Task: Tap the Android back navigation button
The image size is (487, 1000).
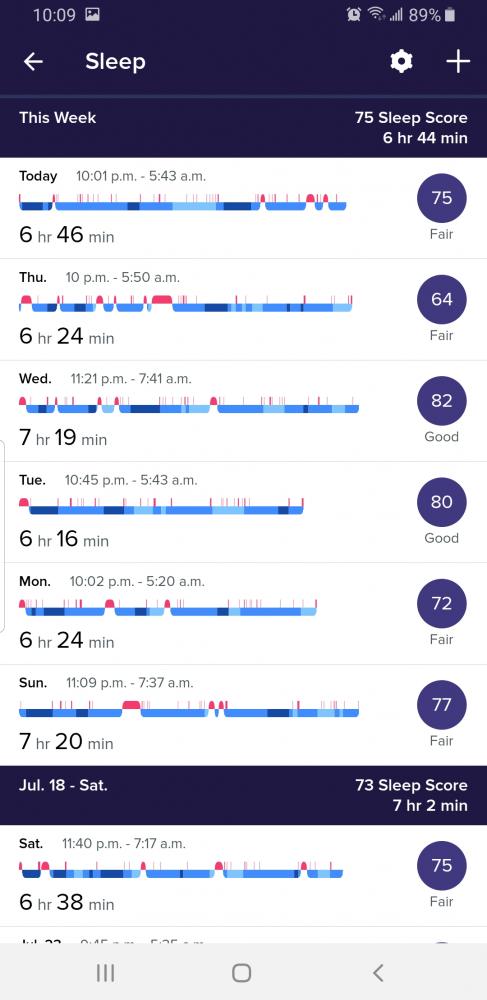Action: (x=378, y=973)
